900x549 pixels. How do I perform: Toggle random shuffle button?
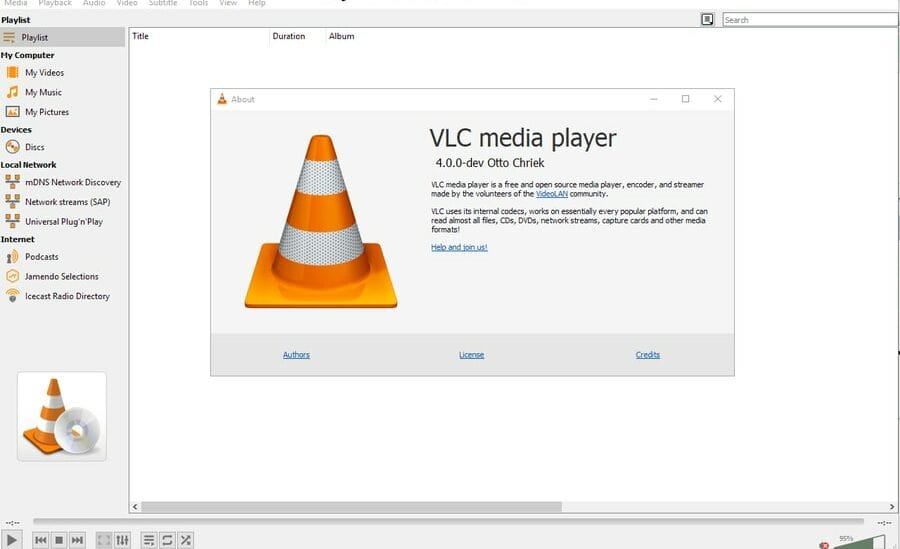point(185,540)
